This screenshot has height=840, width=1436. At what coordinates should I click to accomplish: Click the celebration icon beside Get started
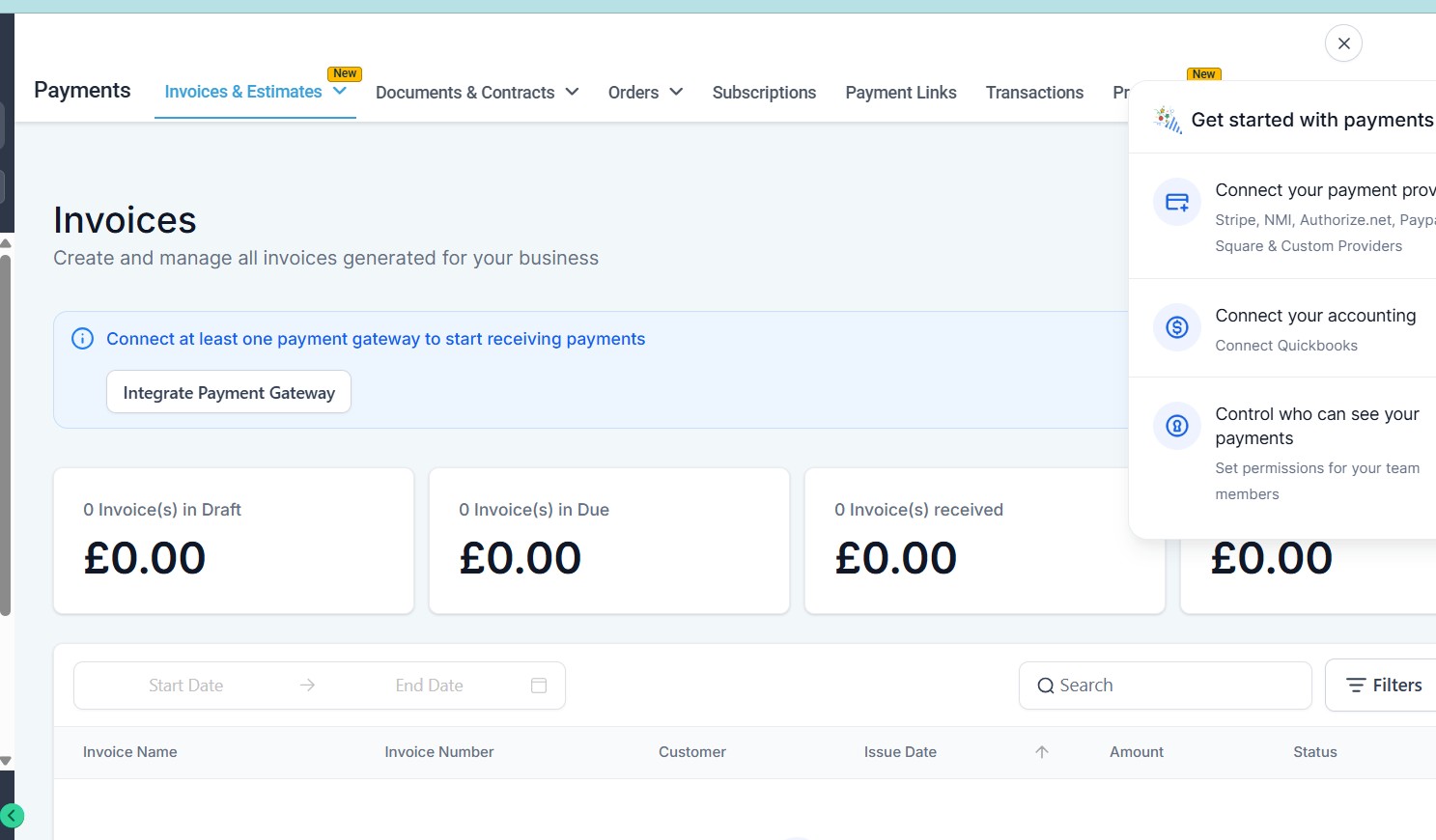click(1169, 119)
